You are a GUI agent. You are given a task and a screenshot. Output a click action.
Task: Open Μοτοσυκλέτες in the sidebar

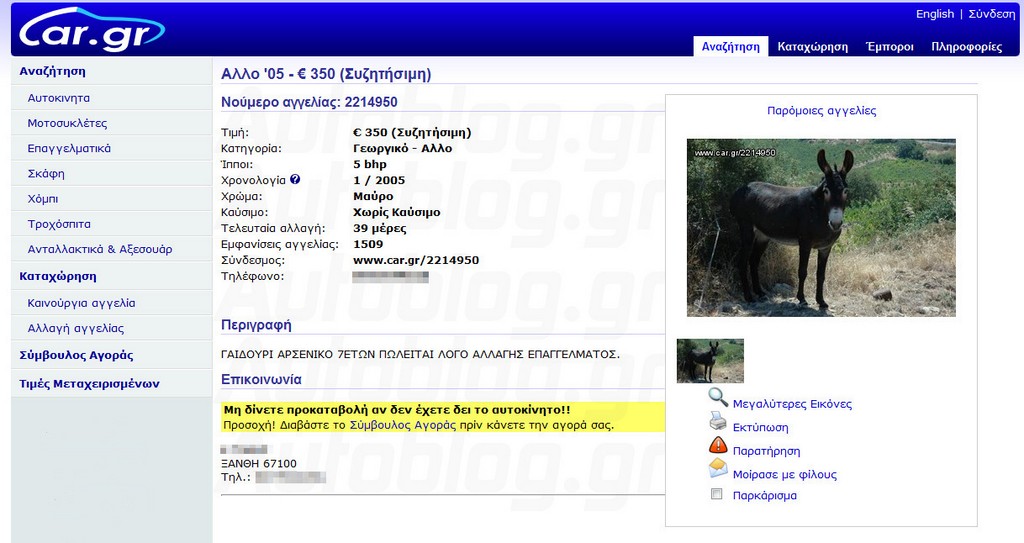[x=67, y=123]
